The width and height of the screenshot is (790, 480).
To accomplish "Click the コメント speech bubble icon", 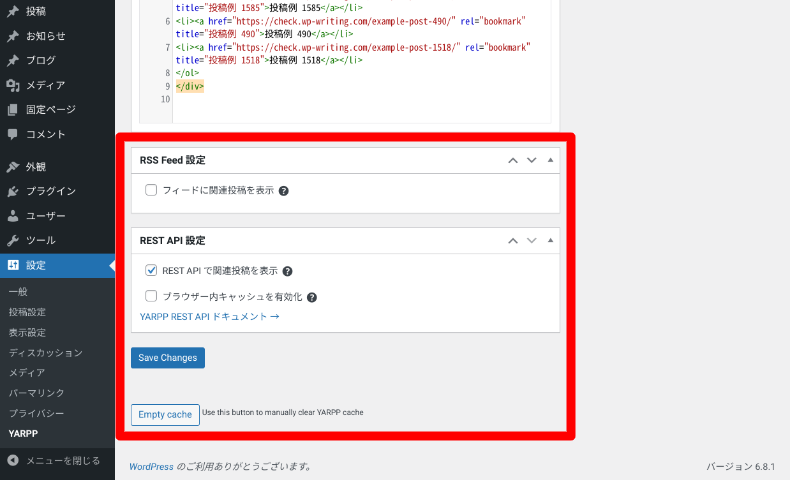I will click(x=13, y=134).
